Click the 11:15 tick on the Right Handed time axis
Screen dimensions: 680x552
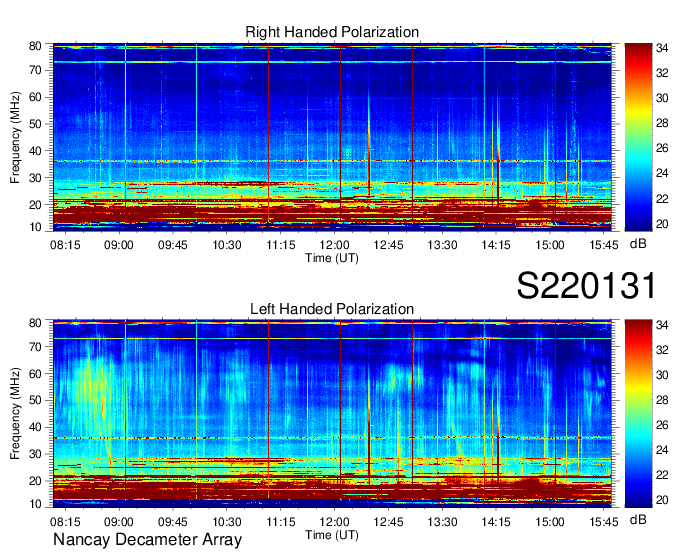point(281,245)
